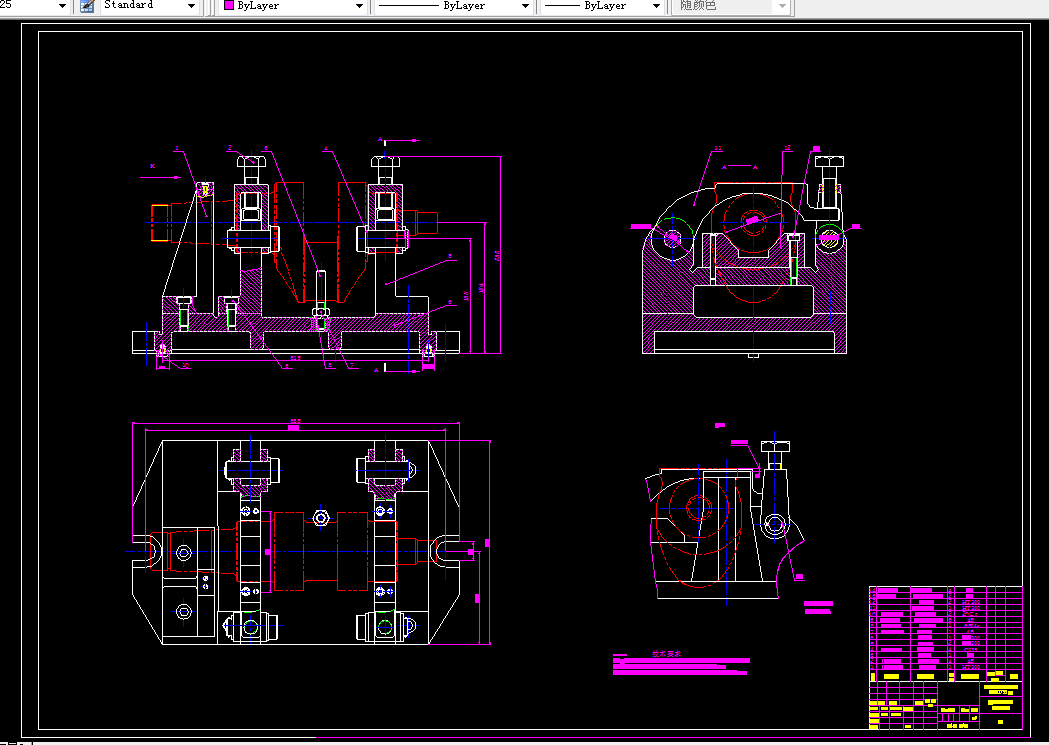
Task: Click the greyed-out 随颜色 plot style box
Action: (731, 5)
